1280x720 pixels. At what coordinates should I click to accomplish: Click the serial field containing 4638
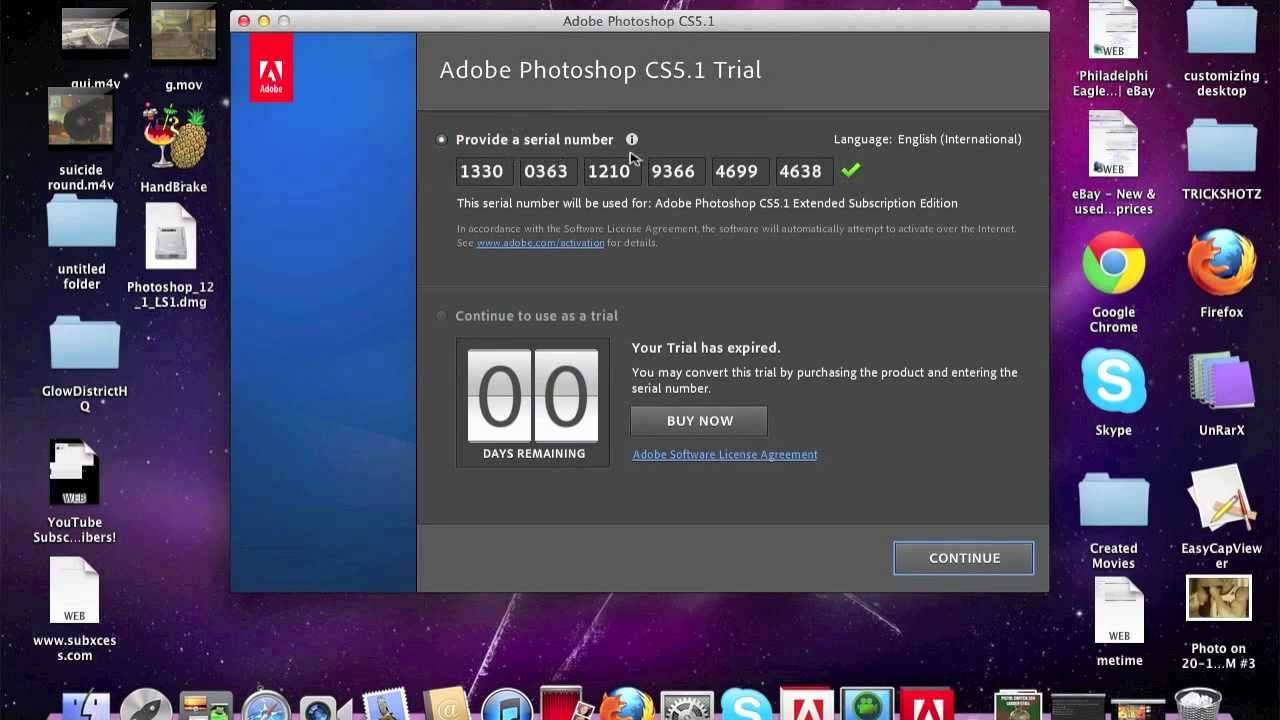[804, 171]
